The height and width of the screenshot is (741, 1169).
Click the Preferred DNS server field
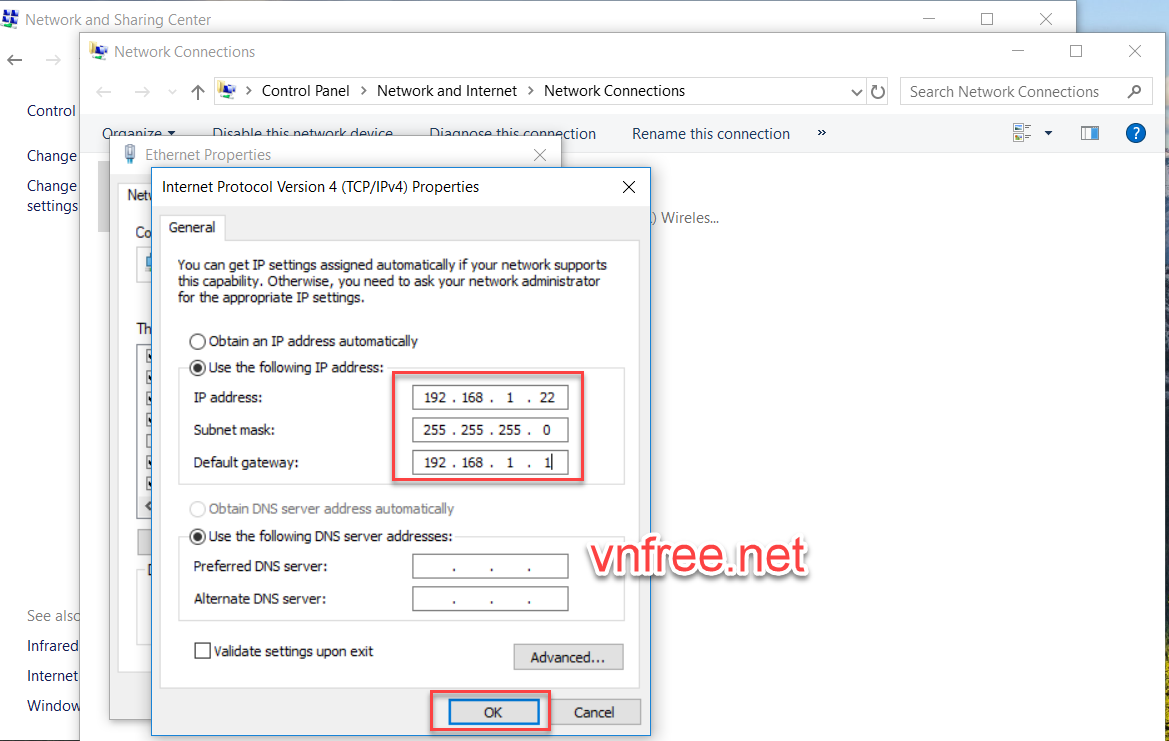point(490,567)
